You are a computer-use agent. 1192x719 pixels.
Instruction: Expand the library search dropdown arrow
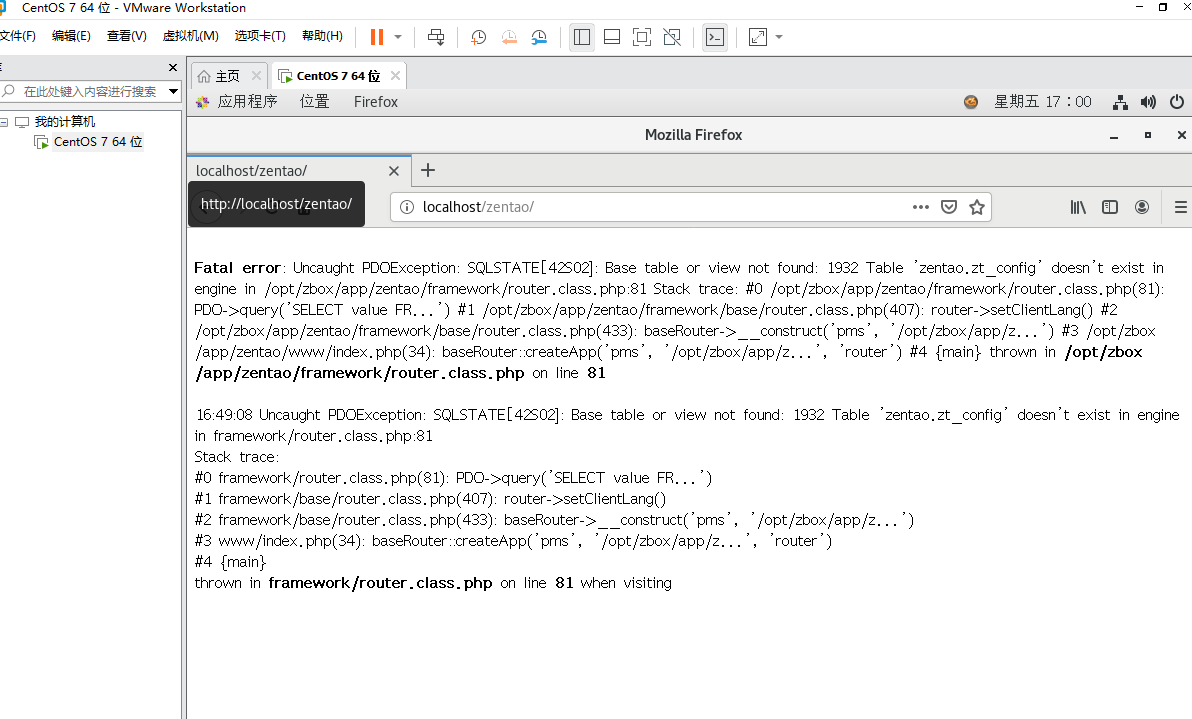(173, 91)
